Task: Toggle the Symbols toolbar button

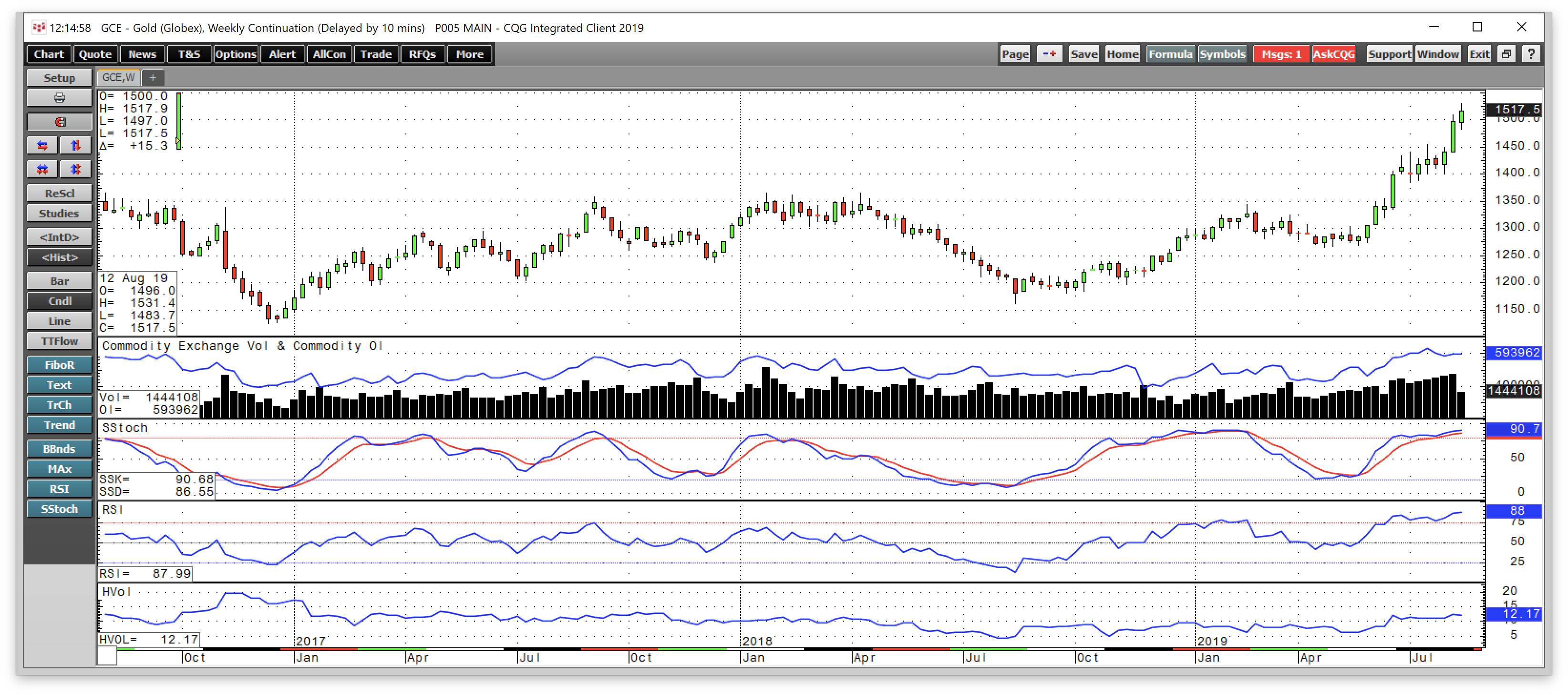Action: tap(1222, 54)
